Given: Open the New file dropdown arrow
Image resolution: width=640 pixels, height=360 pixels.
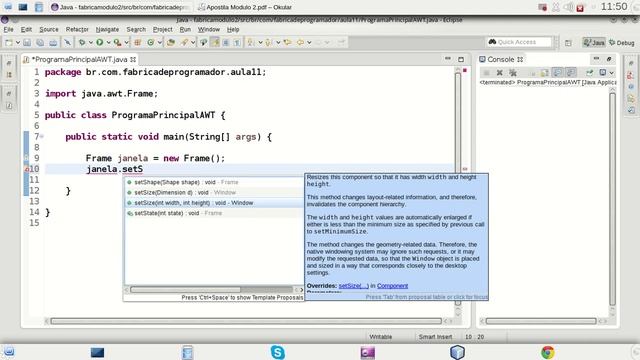Looking at the screenshot, I should tap(18, 42).
